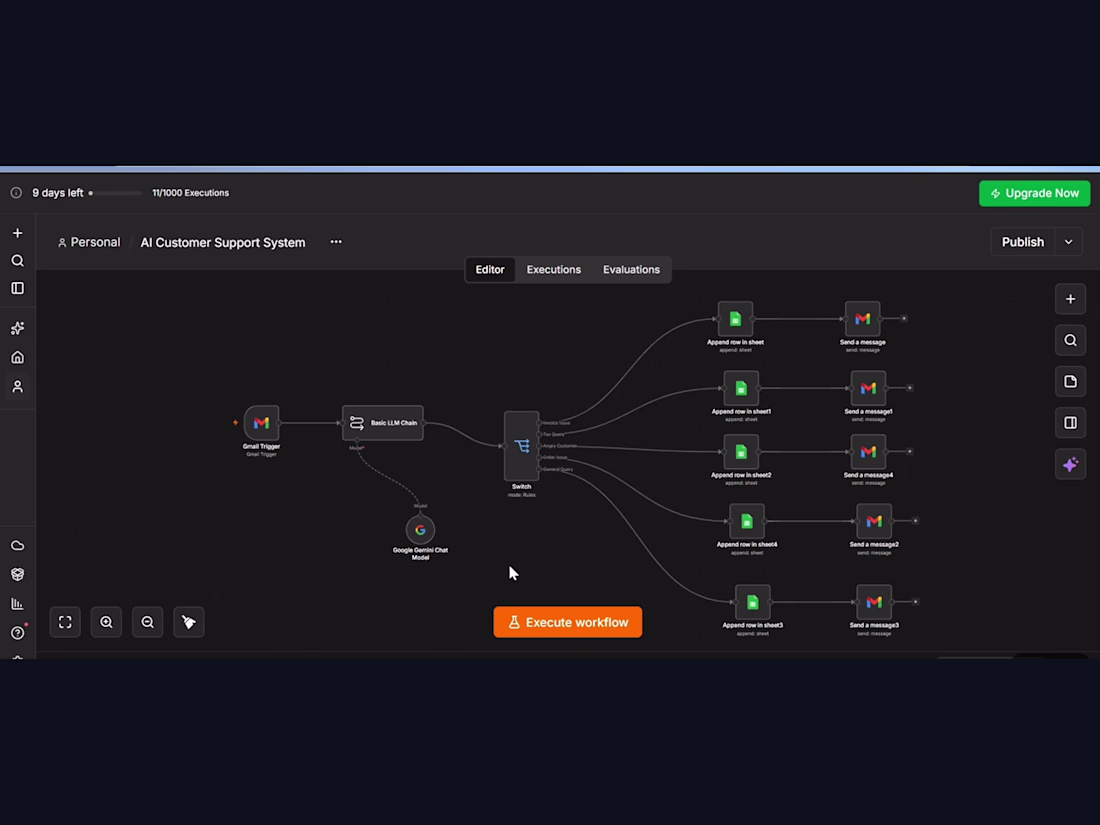Switch to the Evaluations tab

631,269
